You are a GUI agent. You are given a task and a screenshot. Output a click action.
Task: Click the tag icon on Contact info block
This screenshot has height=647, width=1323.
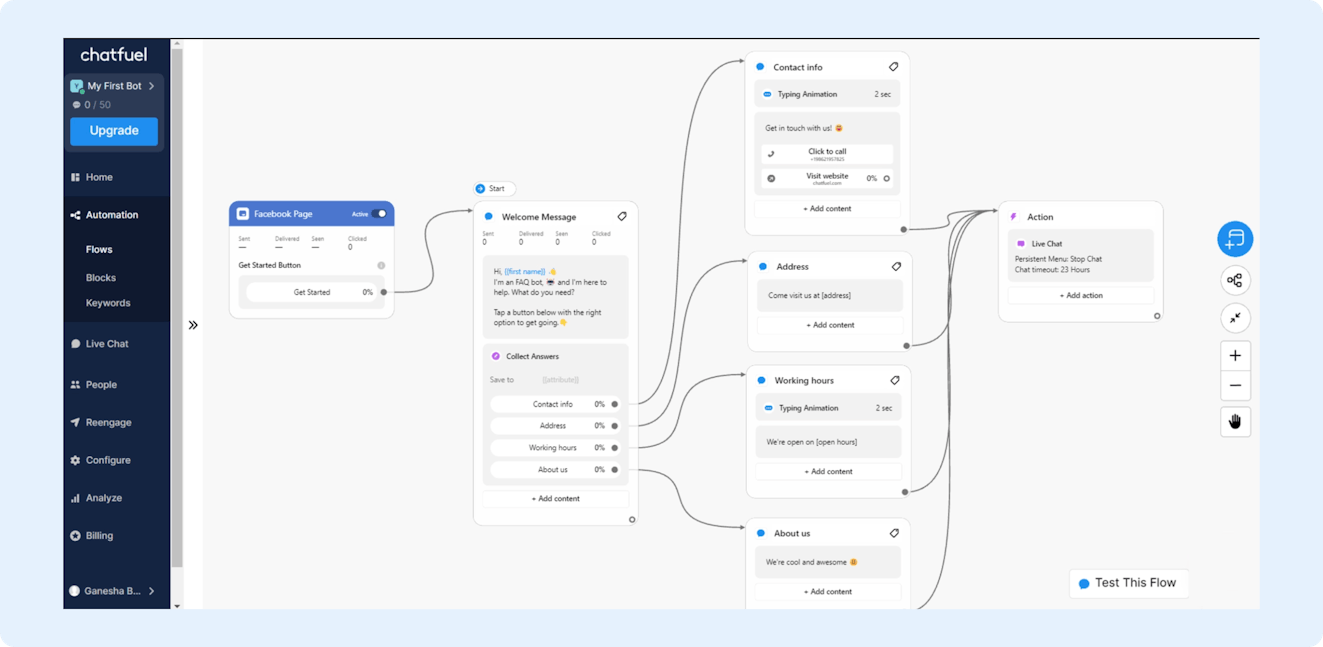click(894, 67)
